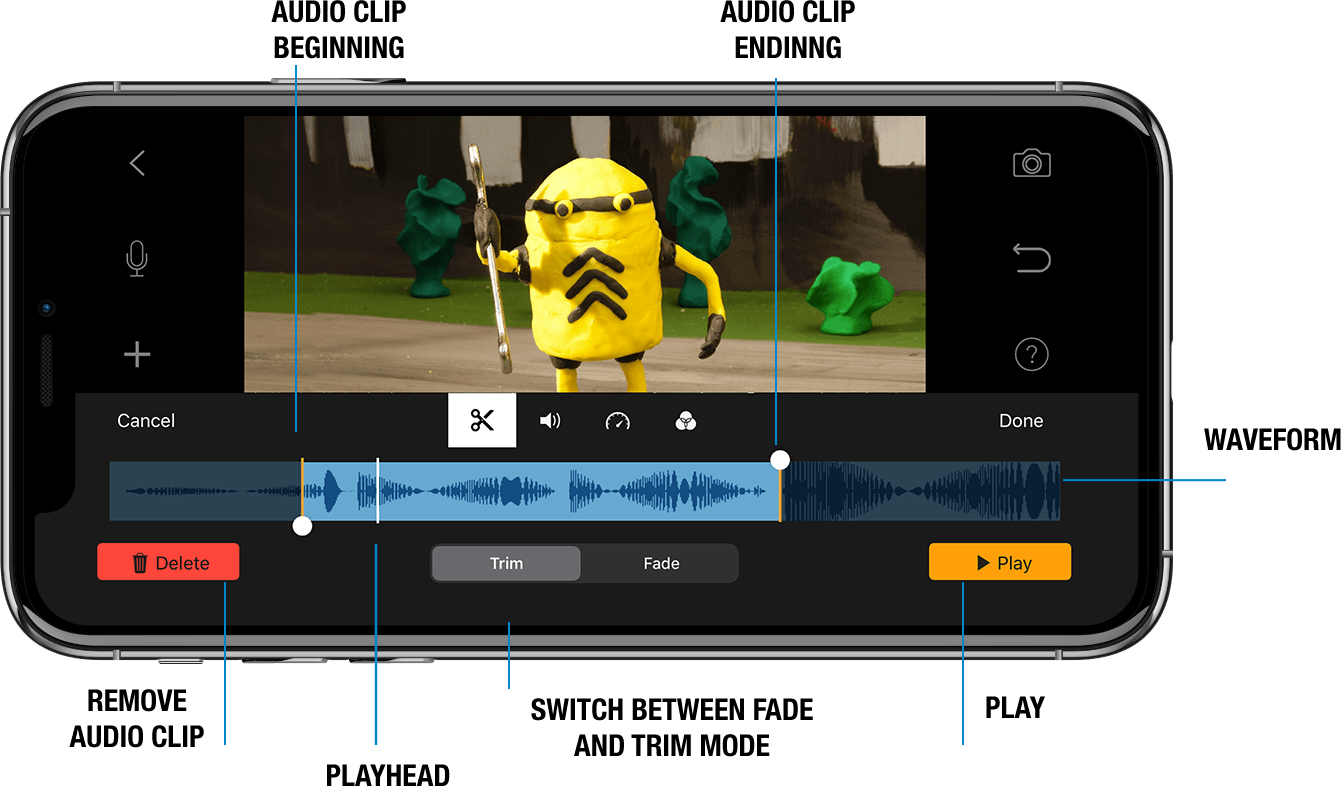
Task: Tap the plus add media icon
Action: point(137,354)
